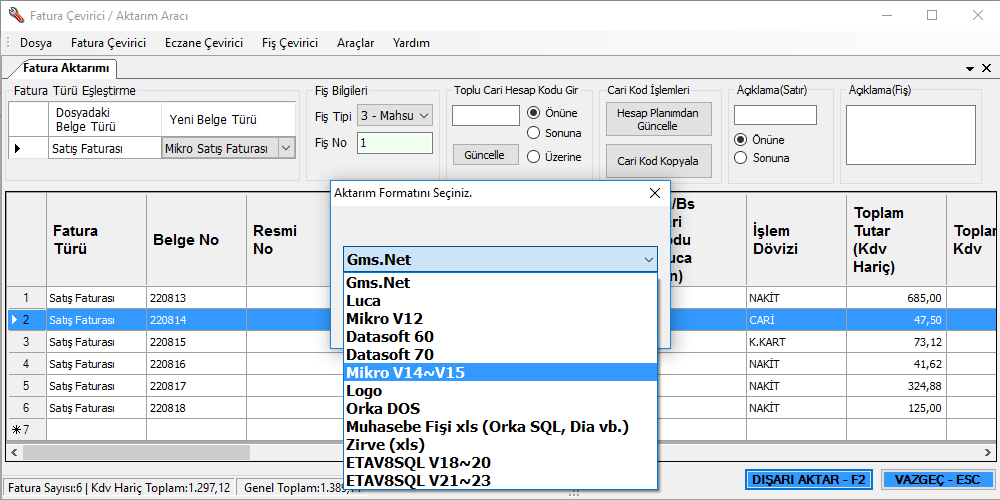Click the Açıklama(Satır) text field
The image size is (1000, 500).
[775, 115]
